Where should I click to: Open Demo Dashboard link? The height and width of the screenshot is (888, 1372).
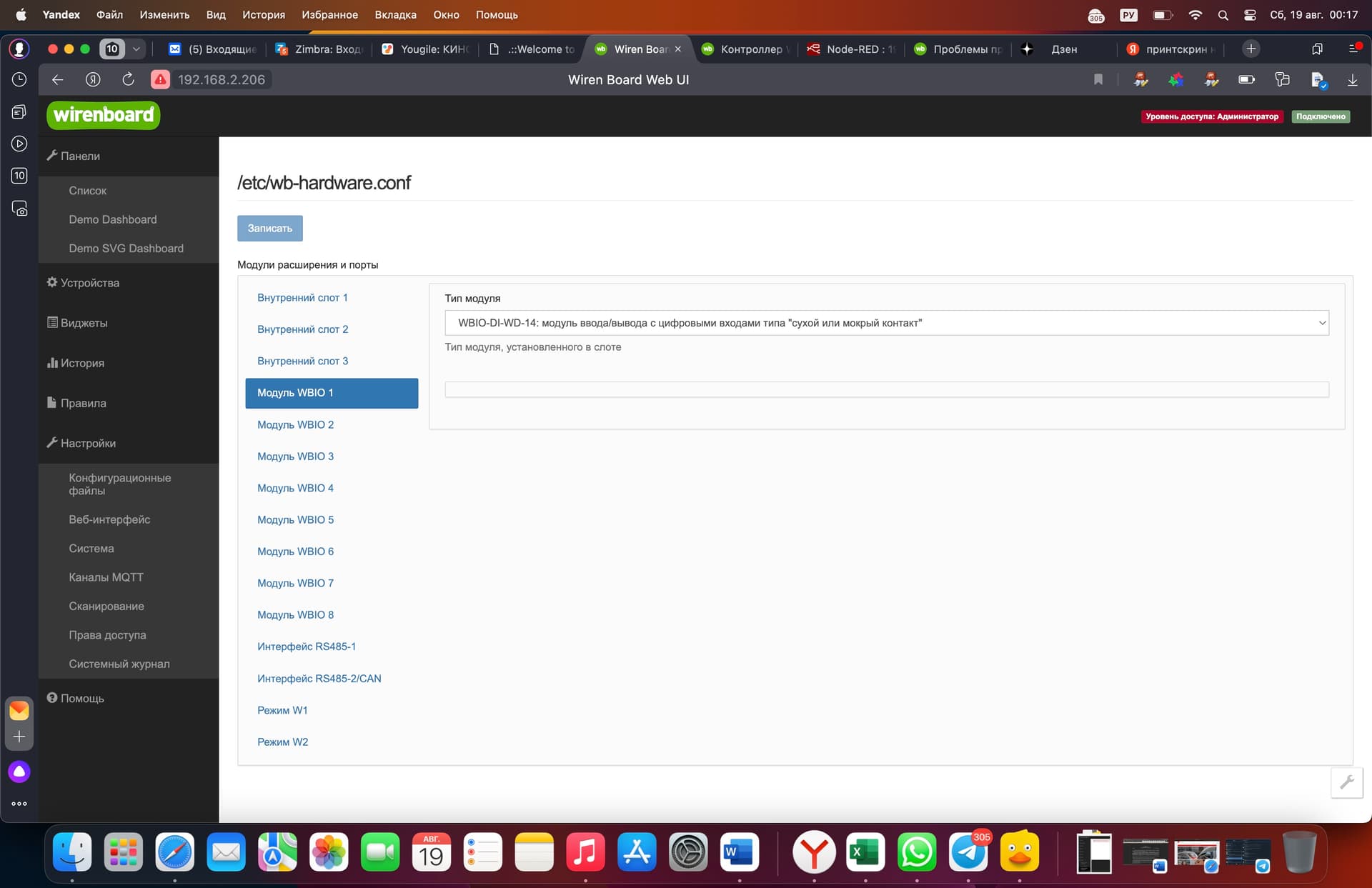coord(113,219)
